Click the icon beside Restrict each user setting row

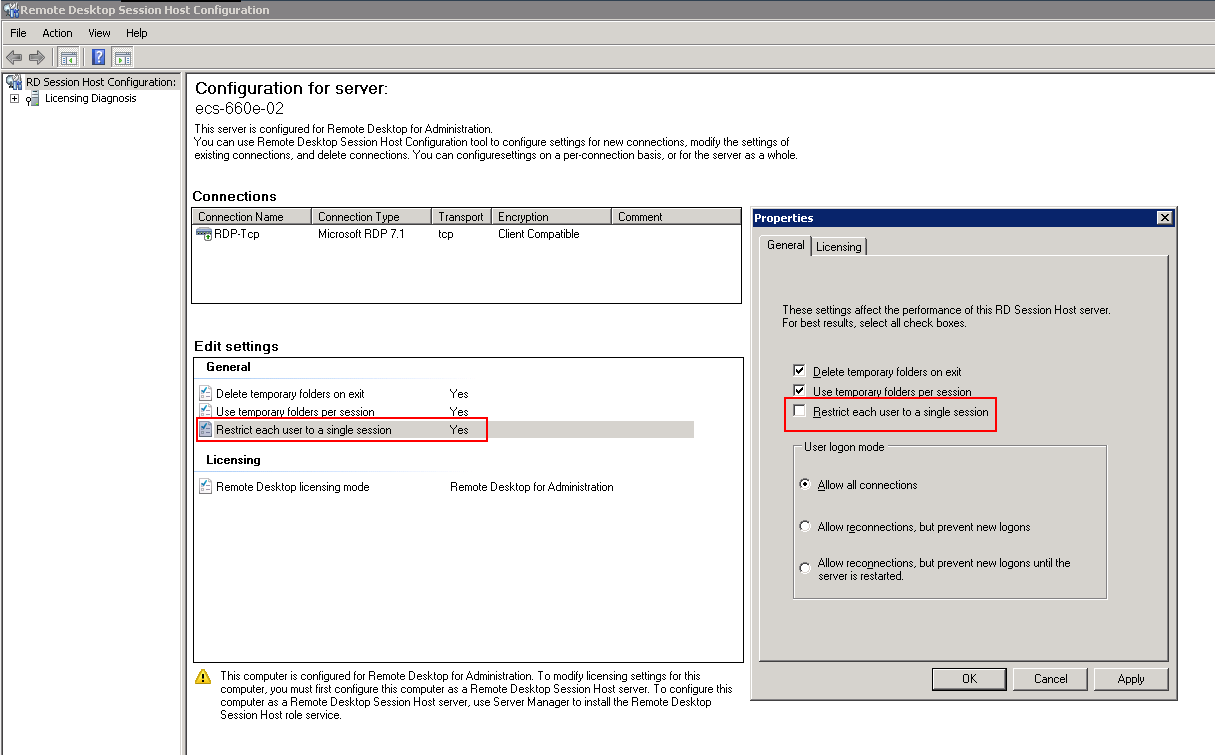click(x=206, y=430)
